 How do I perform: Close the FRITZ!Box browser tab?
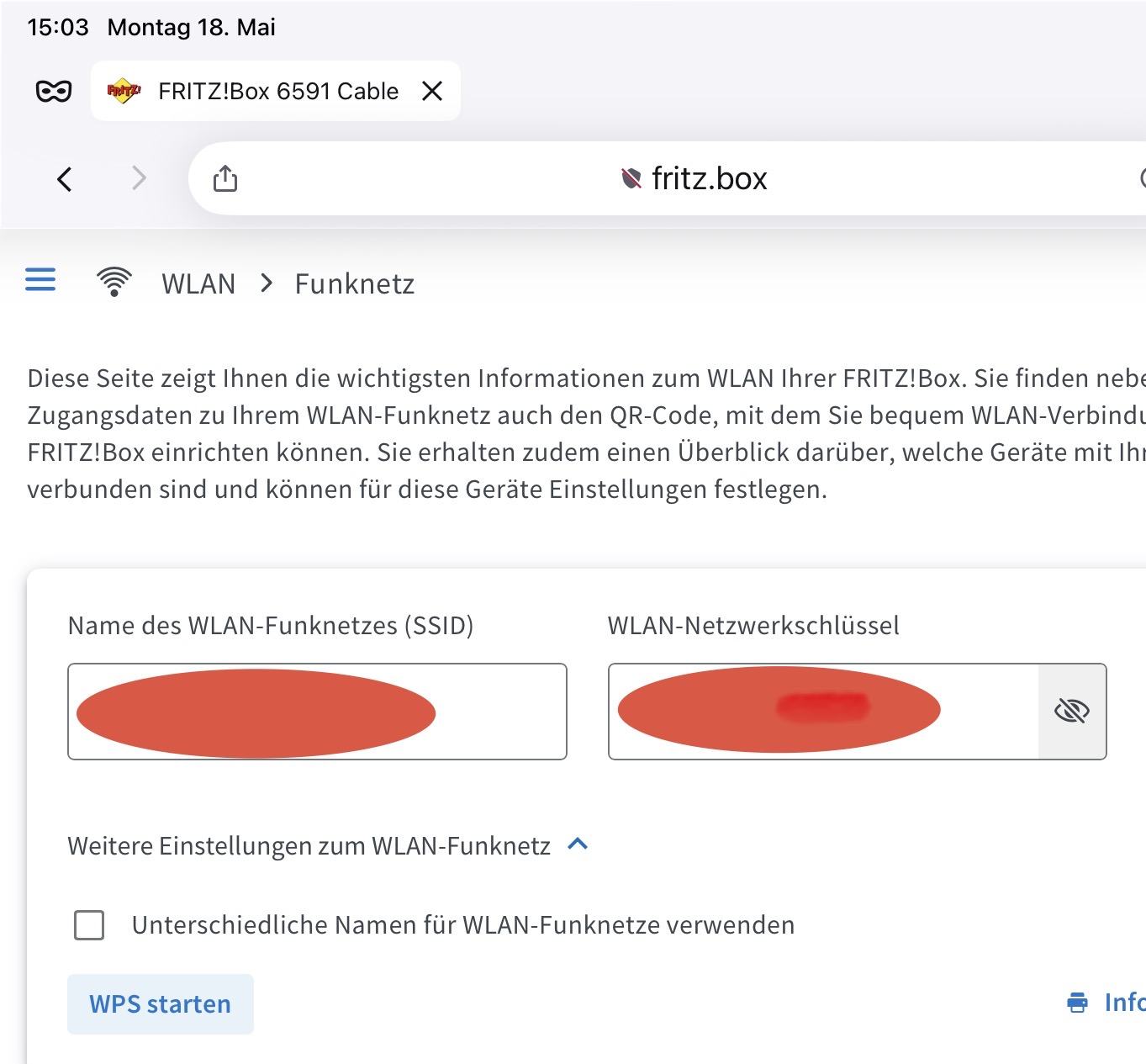click(432, 91)
